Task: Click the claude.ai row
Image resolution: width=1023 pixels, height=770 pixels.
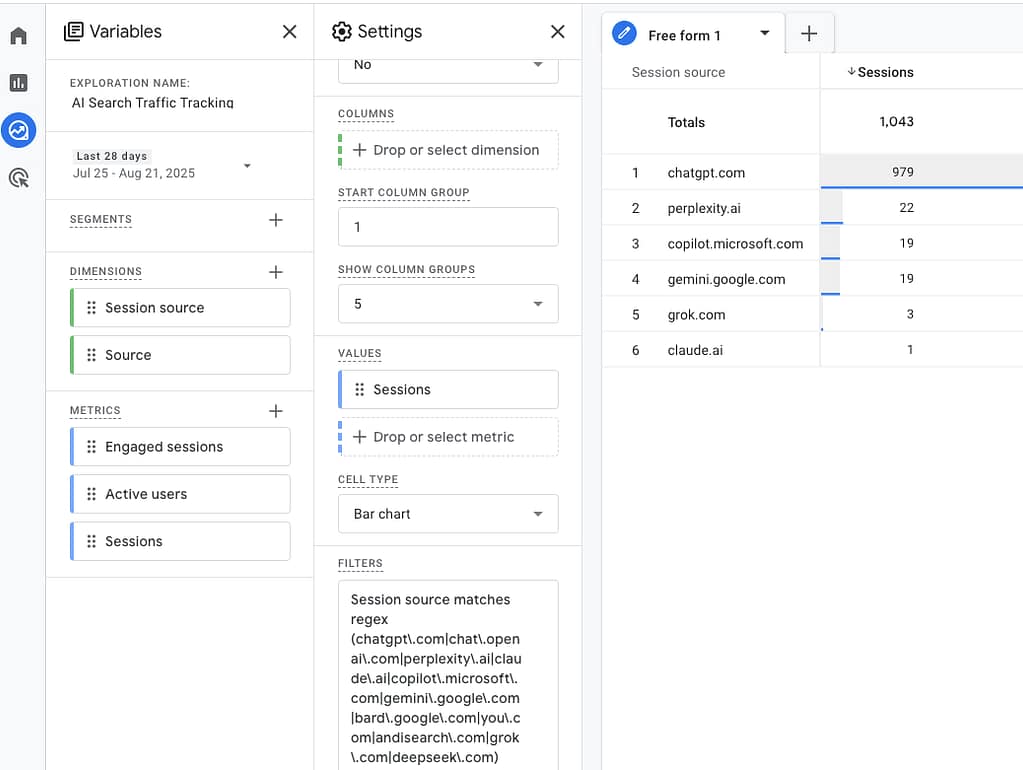Action: click(812, 350)
